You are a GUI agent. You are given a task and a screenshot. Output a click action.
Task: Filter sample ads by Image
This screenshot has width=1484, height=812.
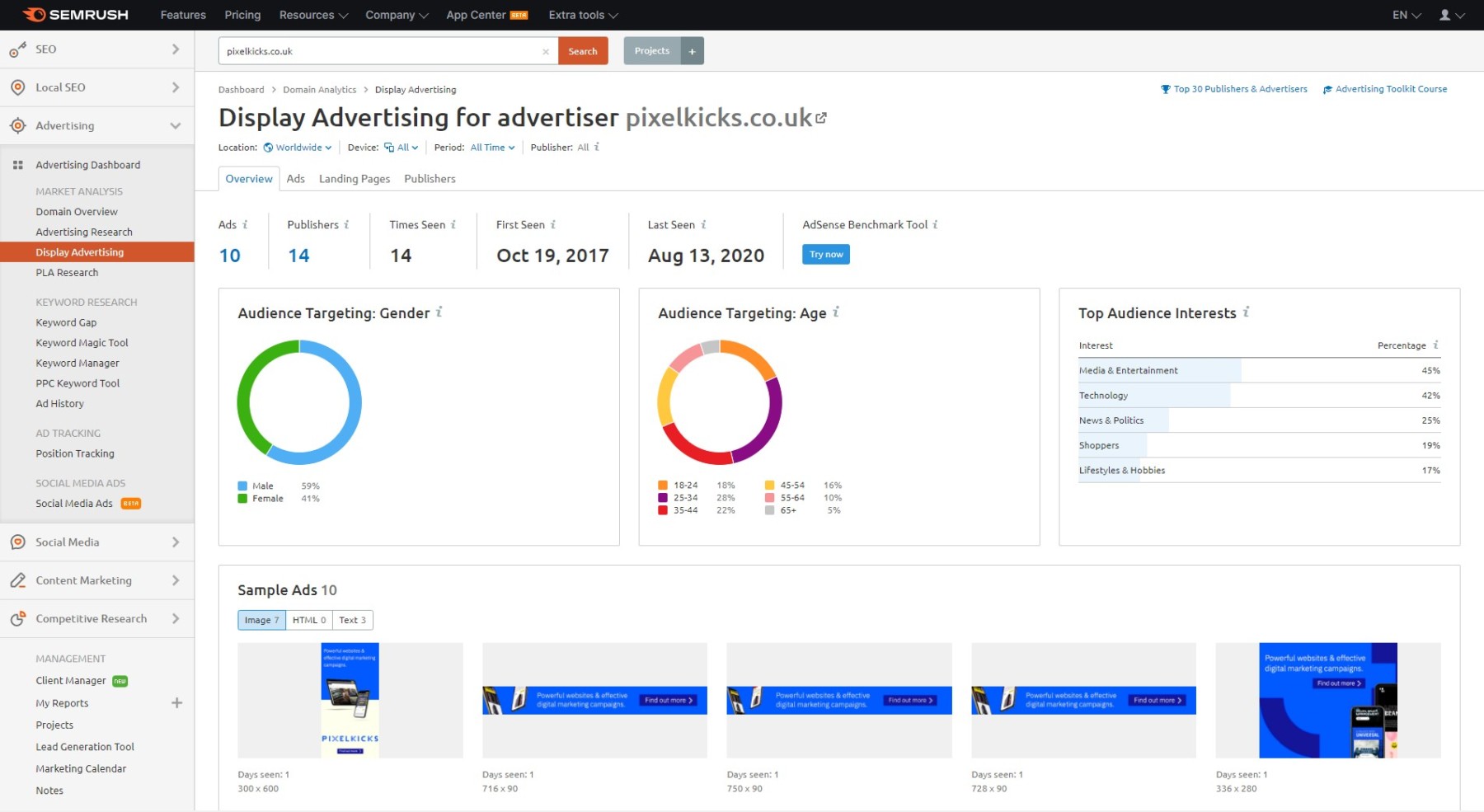point(261,620)
